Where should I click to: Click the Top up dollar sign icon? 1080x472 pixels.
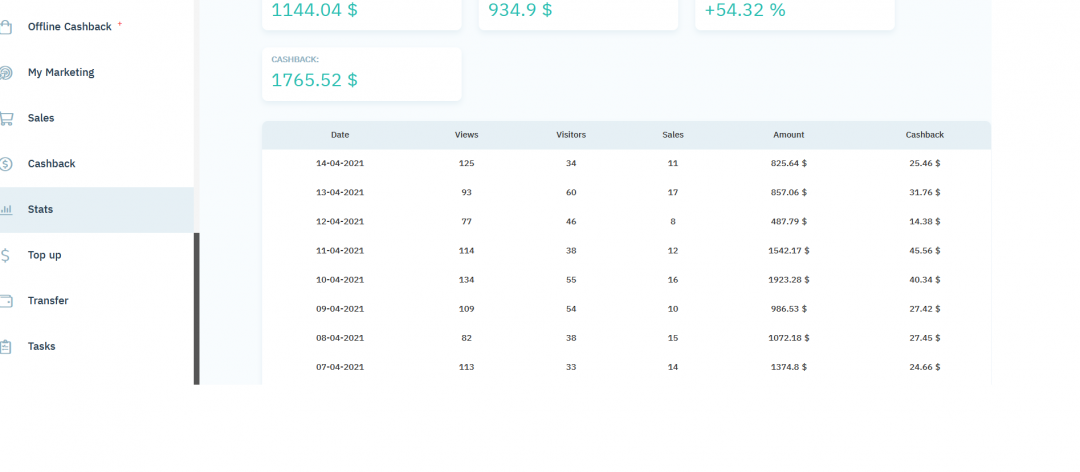6,255
